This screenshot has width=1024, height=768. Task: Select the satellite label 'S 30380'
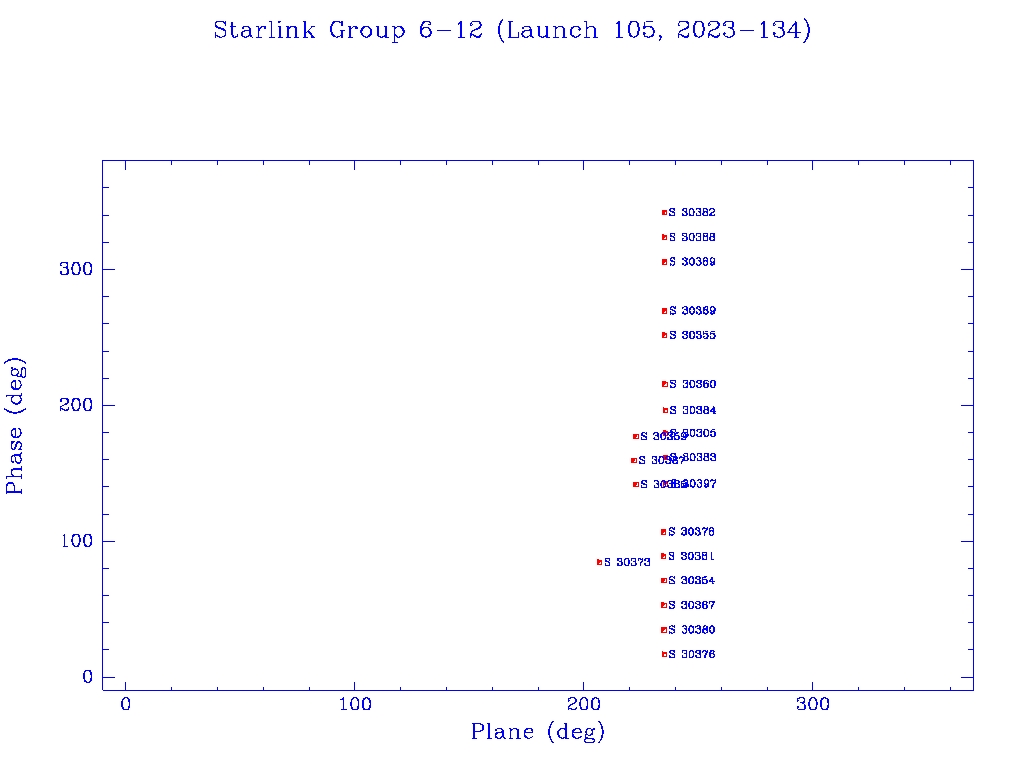pos(692,630)
